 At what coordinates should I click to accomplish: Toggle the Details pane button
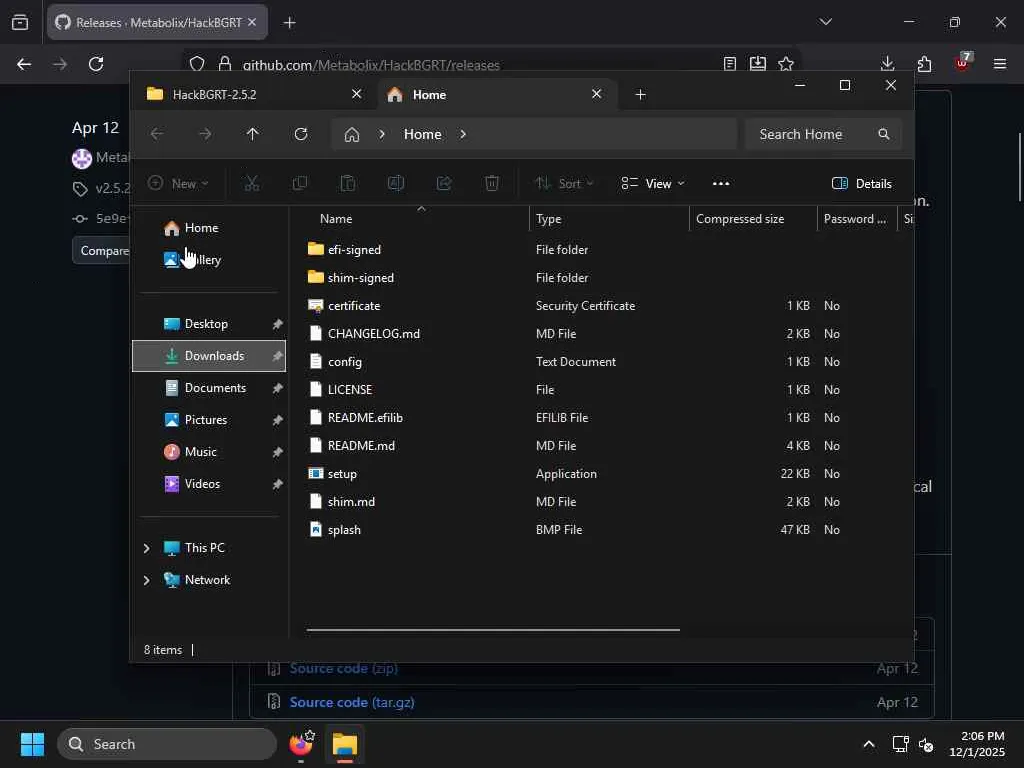(861, 184)
